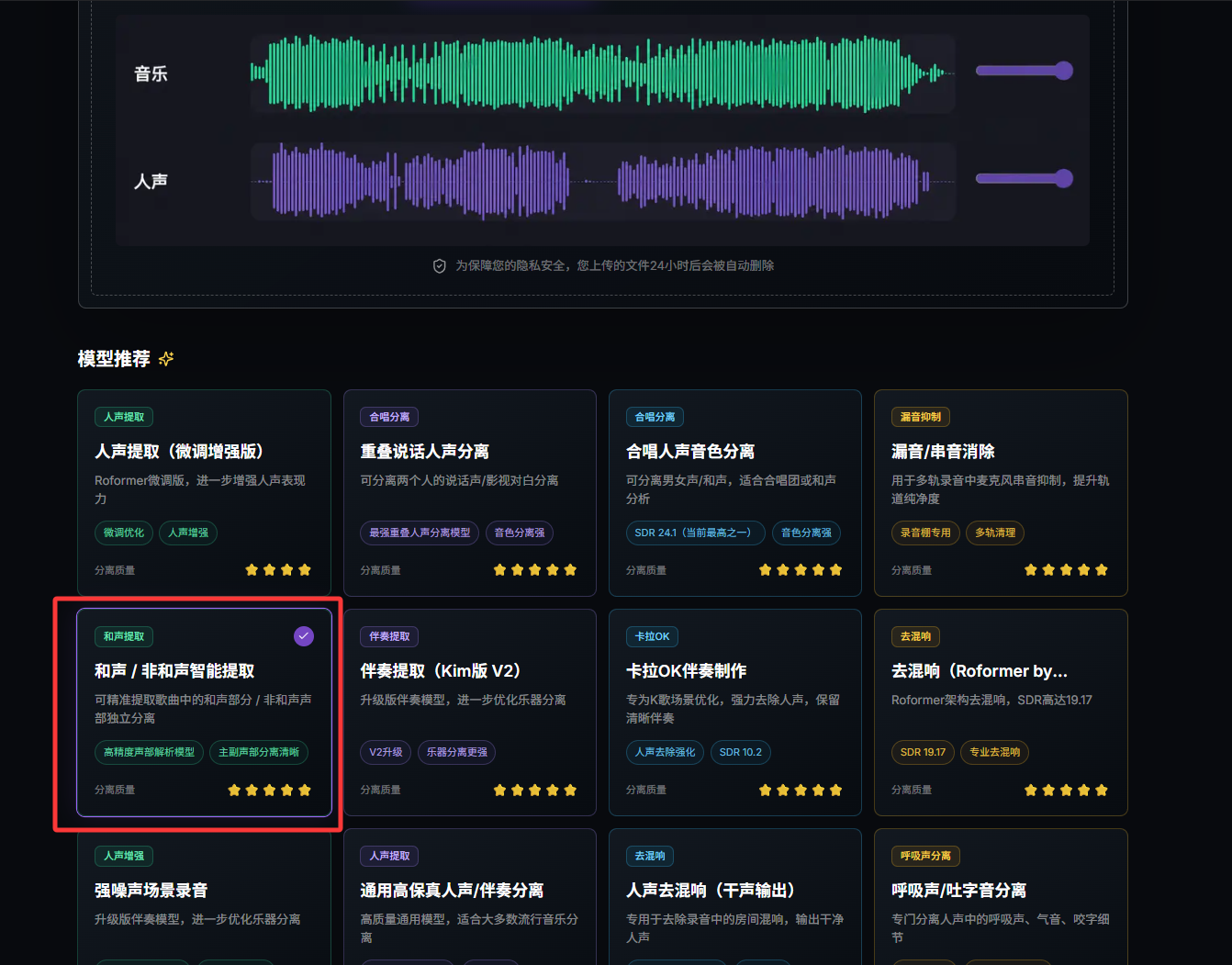The height and width of the screenshot is (965, 1232).
Task: Click the SDR 24.1（当前最高之一） tag
Action: pos(696,533)
